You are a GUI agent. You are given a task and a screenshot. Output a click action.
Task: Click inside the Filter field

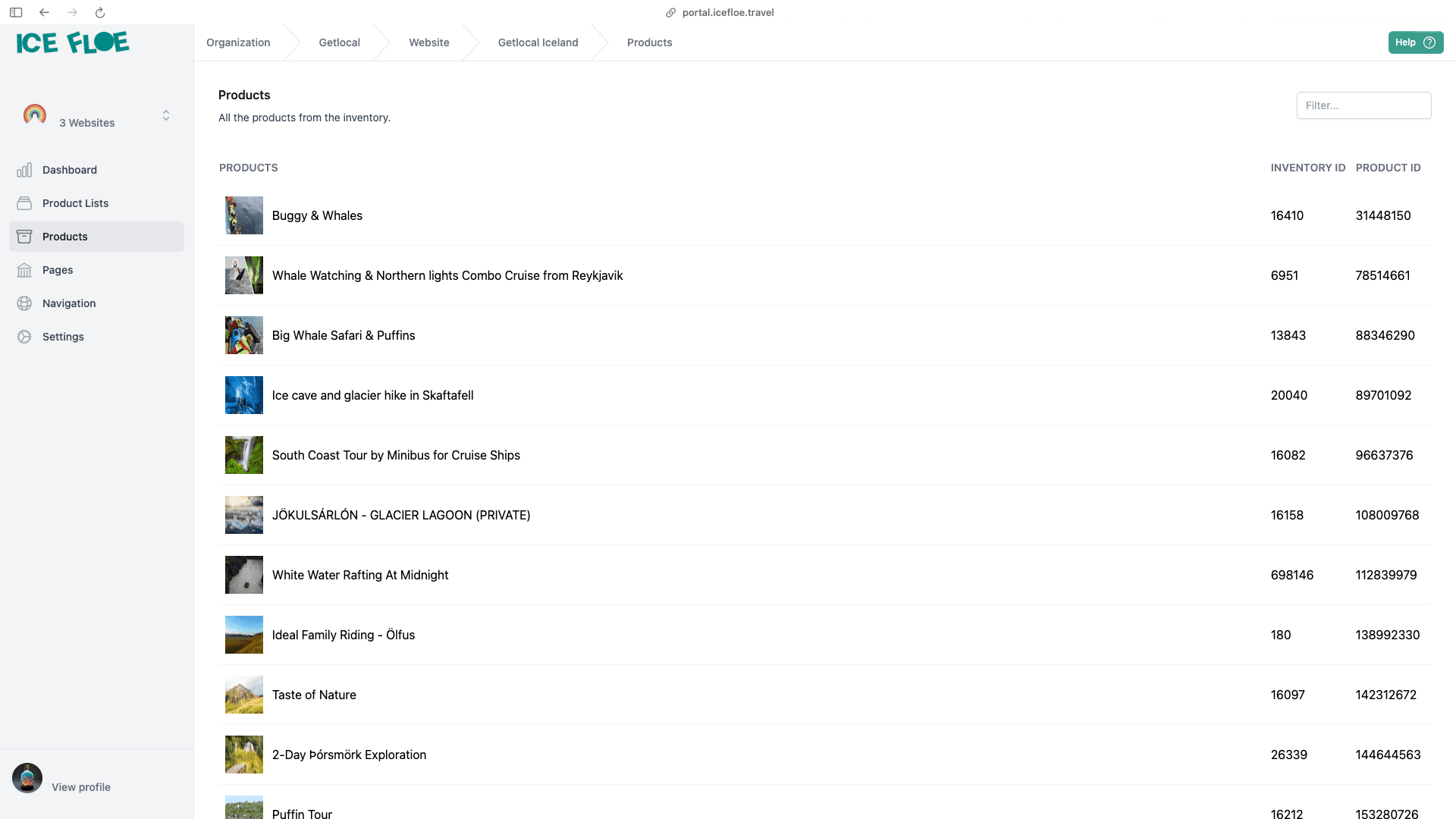(1363, 105)
